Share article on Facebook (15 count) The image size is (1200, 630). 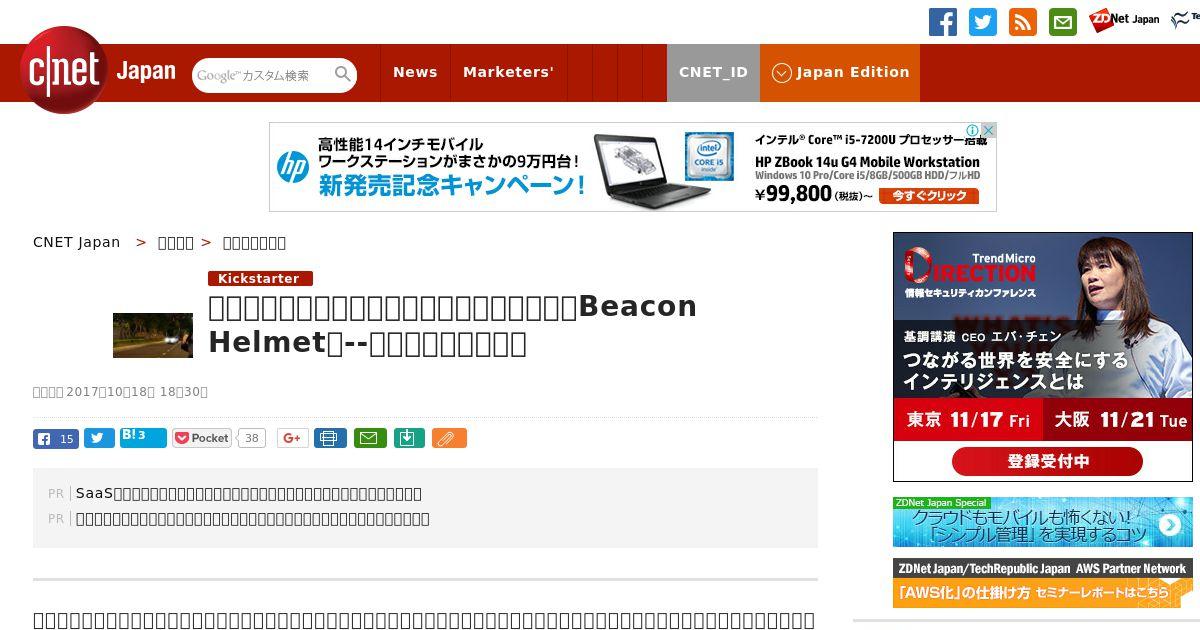[56, 438]
